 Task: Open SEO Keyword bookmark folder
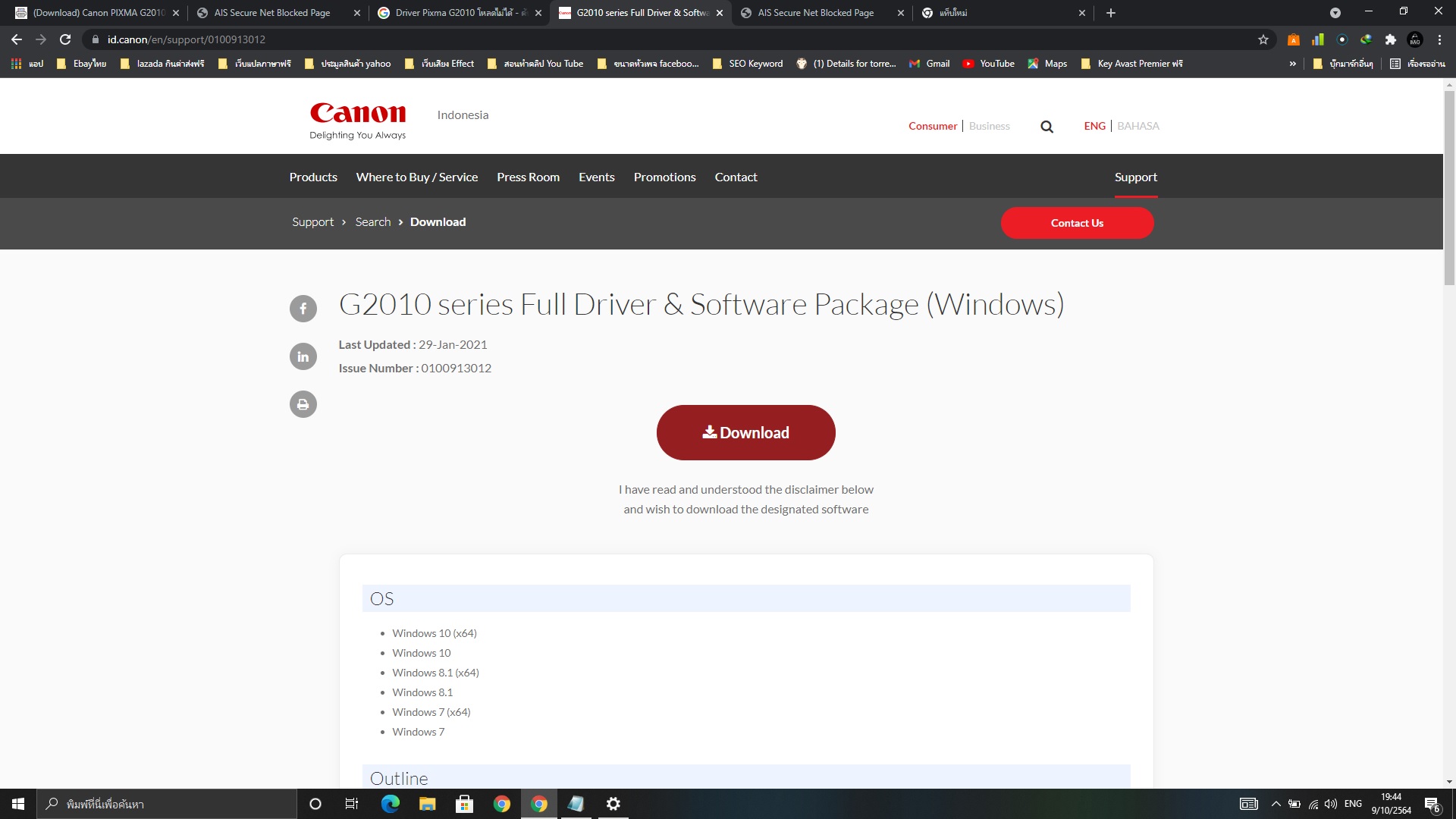748,64
